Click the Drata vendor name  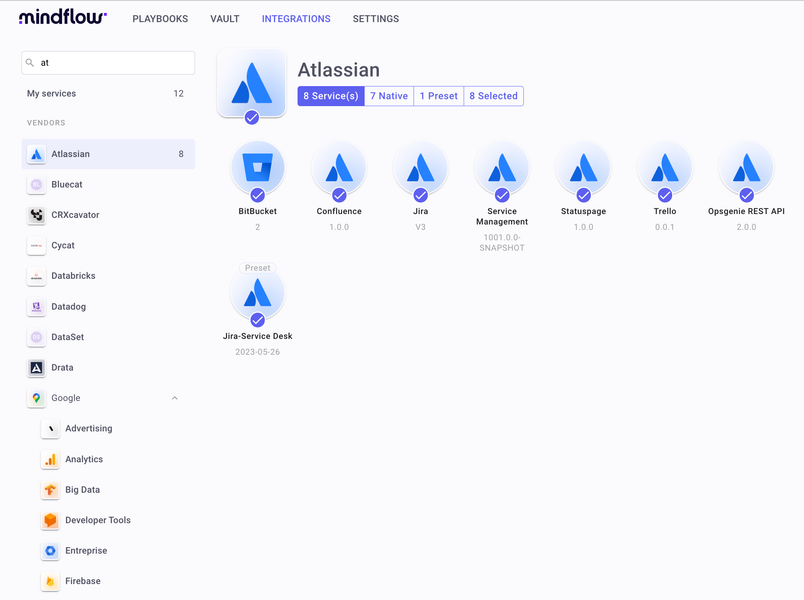pos(62,368)
